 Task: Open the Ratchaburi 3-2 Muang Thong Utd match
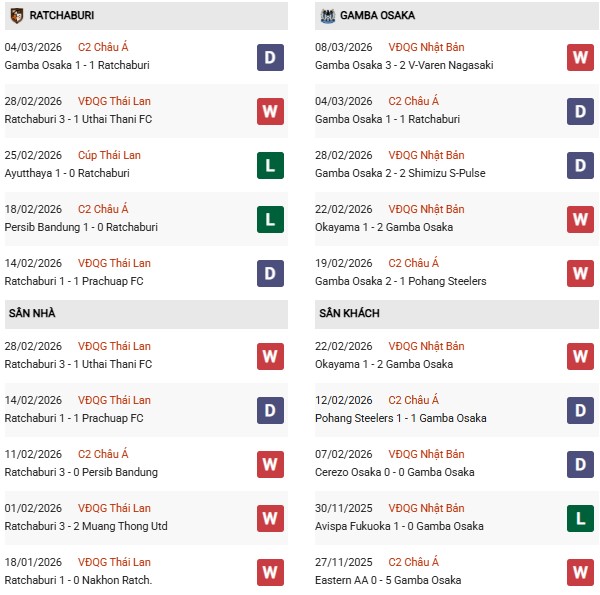(x=86, y=526)
